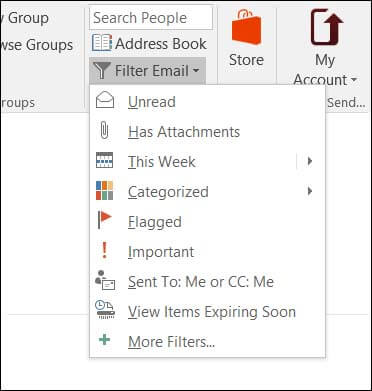Collapse the Filter Email dropdown
Screen dimensions: 372x391
click(x=147, y=71)
